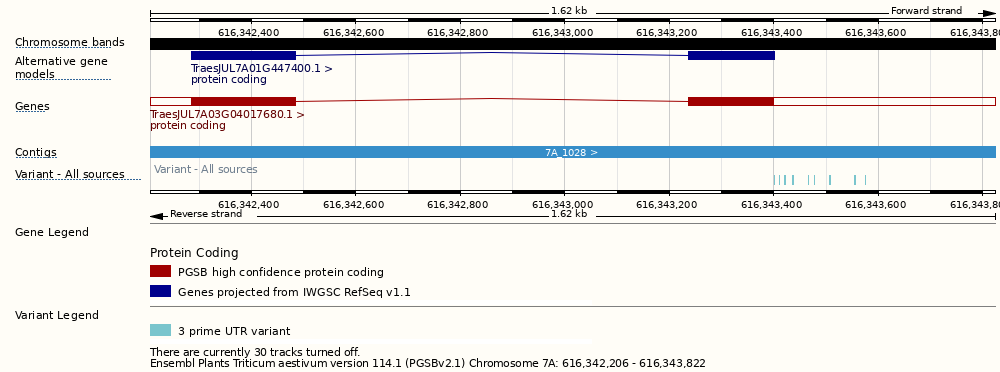Click the black chromosome band bar

tap(573, 44)
